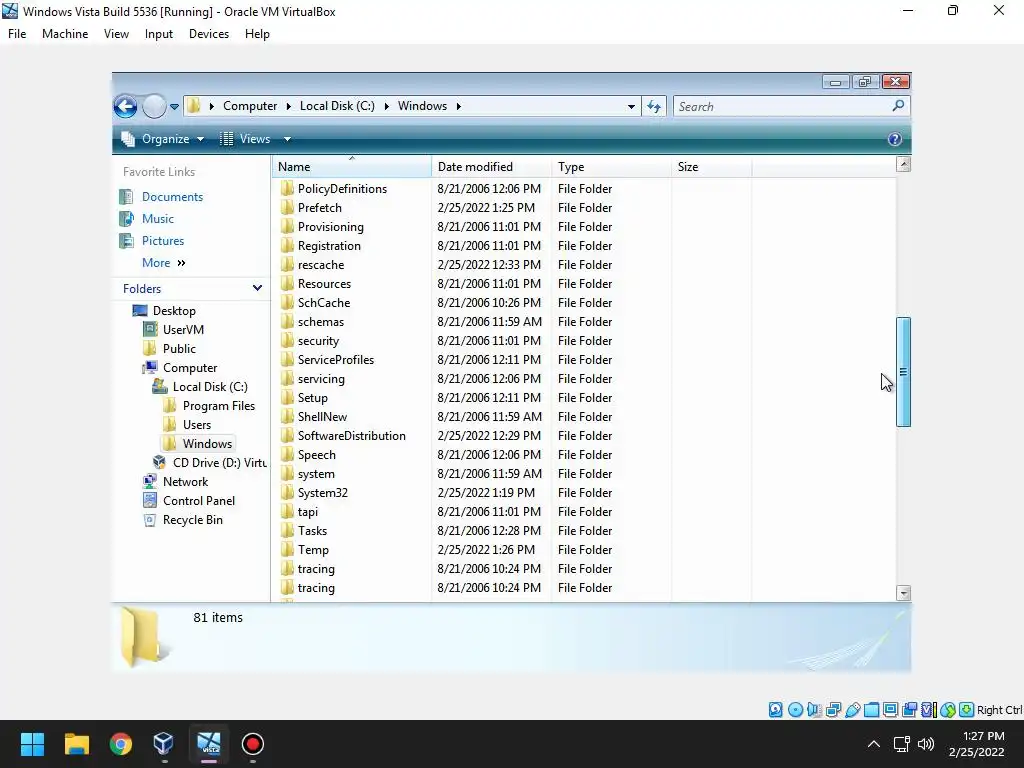Select the Tasks folder icon
Screen dimensions: 1024x768
[287, 531]
